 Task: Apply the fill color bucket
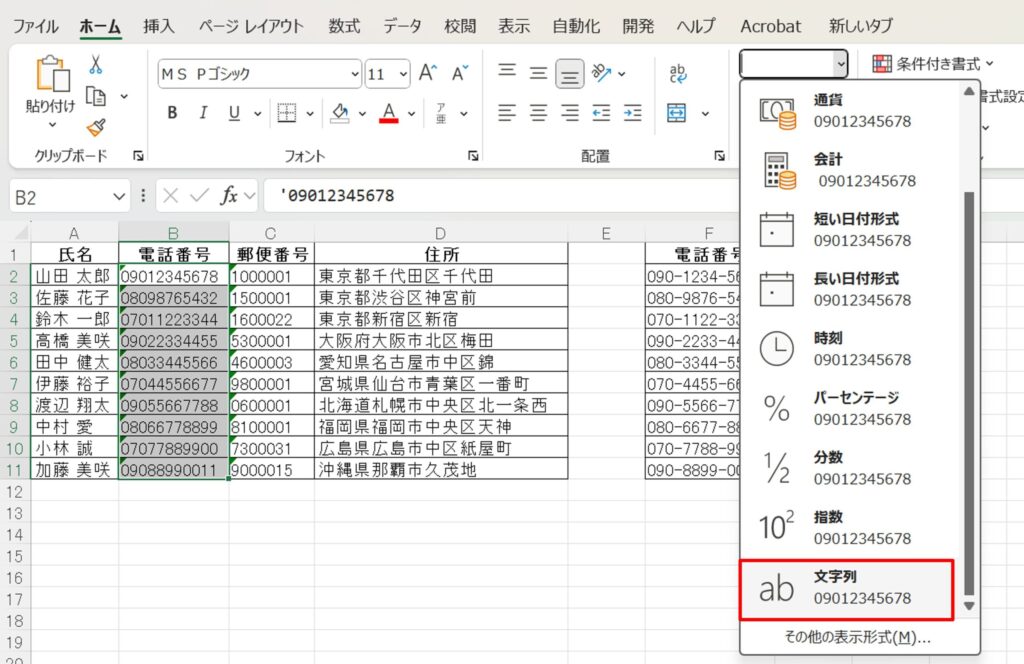tap(340, 113)
